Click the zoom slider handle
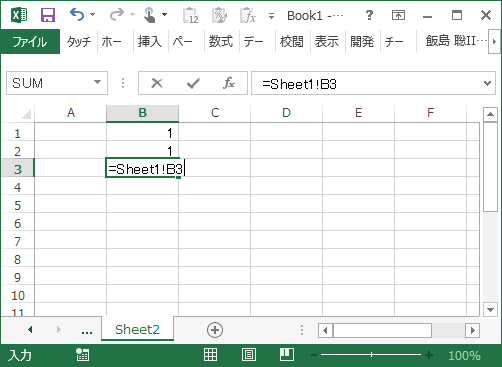 371,355
